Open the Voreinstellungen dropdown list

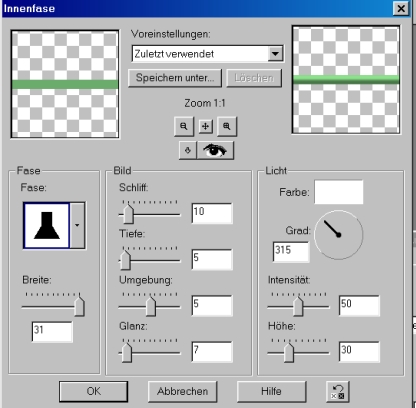point(275,54)
